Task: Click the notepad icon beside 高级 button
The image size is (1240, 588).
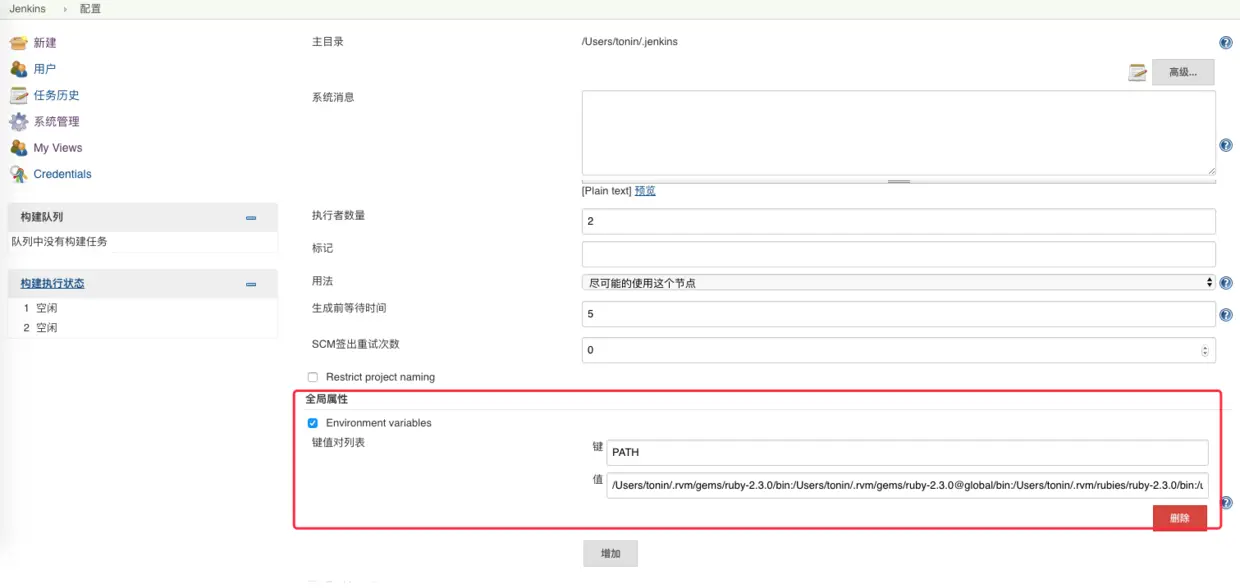Action: click(1138, 72)
